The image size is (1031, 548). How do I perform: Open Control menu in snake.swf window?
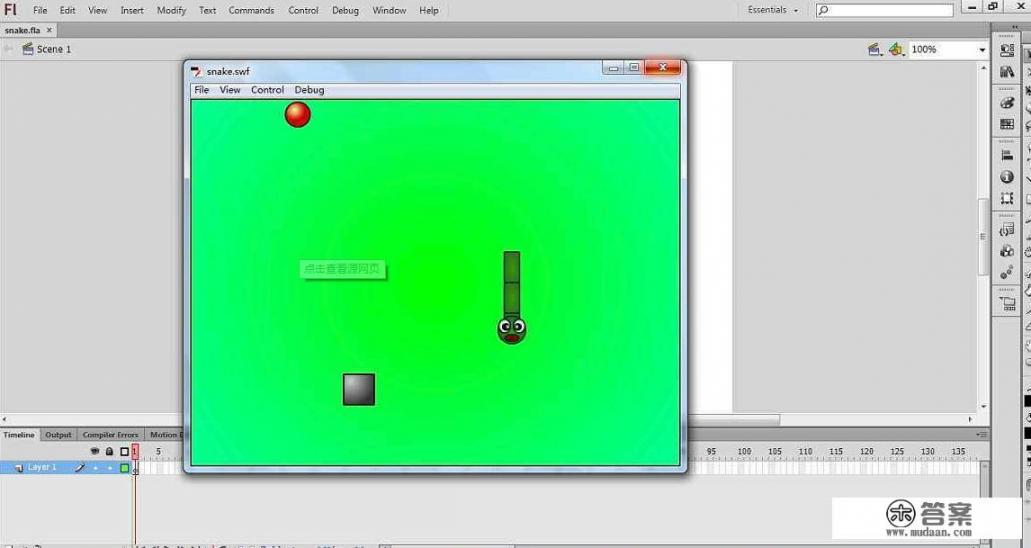tap(267, 90)
